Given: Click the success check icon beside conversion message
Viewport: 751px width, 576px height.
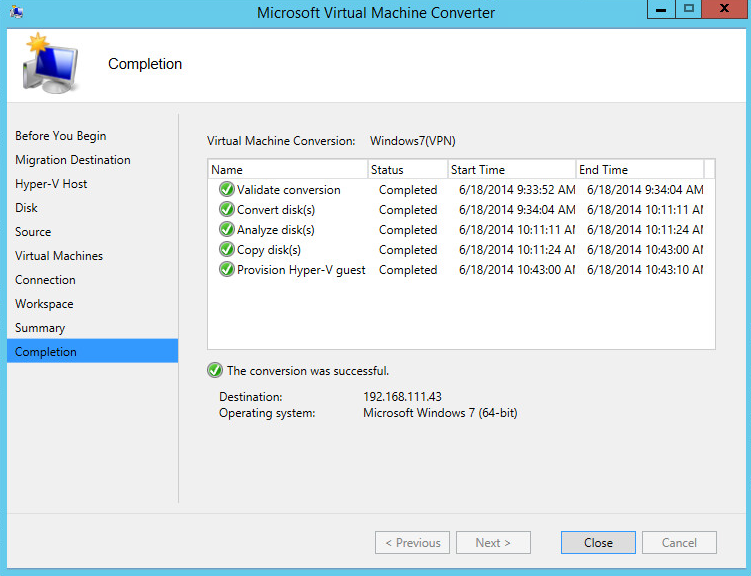Looking at the screenshot, I should coord(215,370).
